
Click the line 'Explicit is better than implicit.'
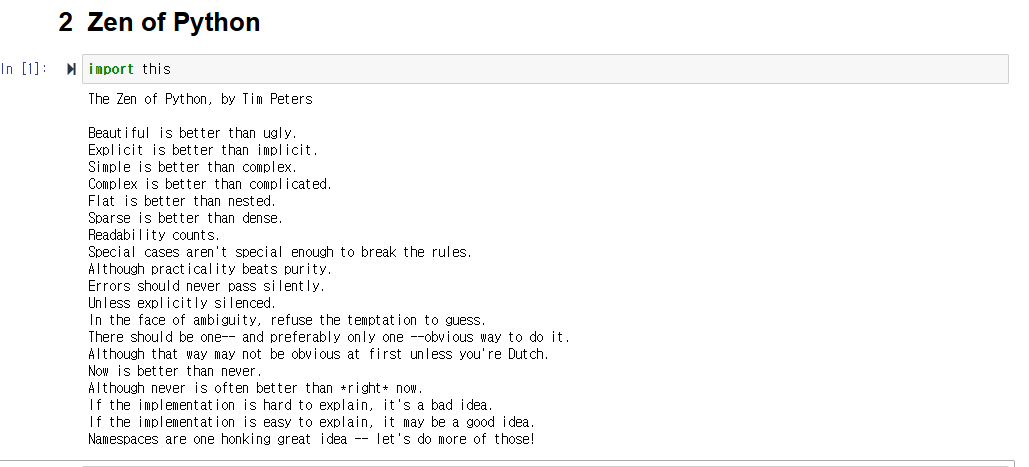(x=203, y=150)
